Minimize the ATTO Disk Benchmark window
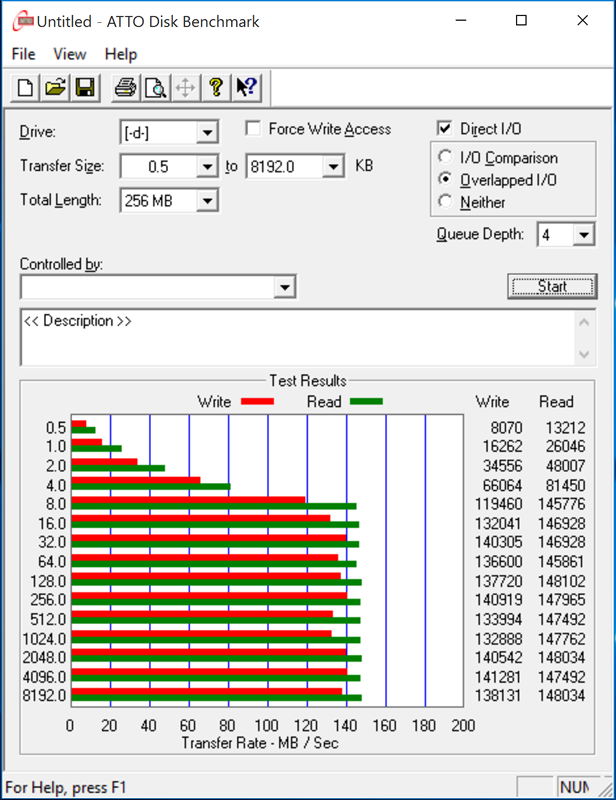 pos(461,20)
